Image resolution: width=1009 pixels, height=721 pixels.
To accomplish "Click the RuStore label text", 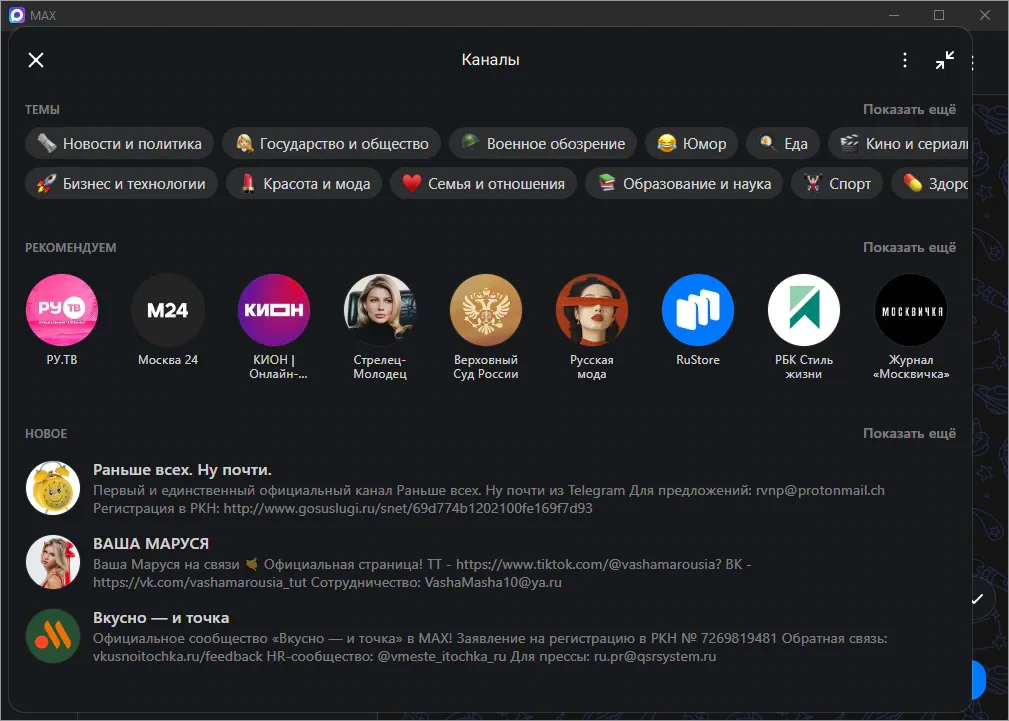I will click(698, 360).
